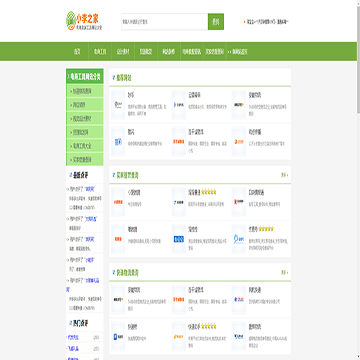Open 电商工具大全 in the sidebar category list
Image resolution: width=360 pixels, height=360 pixels.
tap(85, 146)
